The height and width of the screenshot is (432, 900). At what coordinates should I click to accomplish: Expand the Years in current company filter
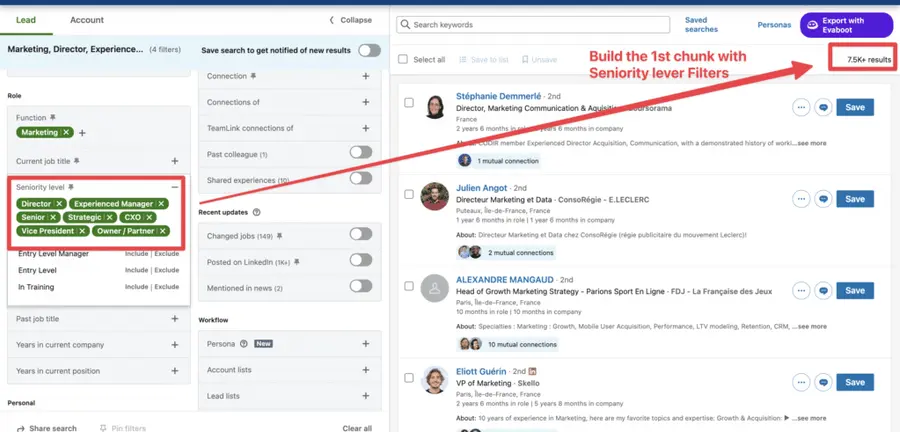tap(175, 345)
